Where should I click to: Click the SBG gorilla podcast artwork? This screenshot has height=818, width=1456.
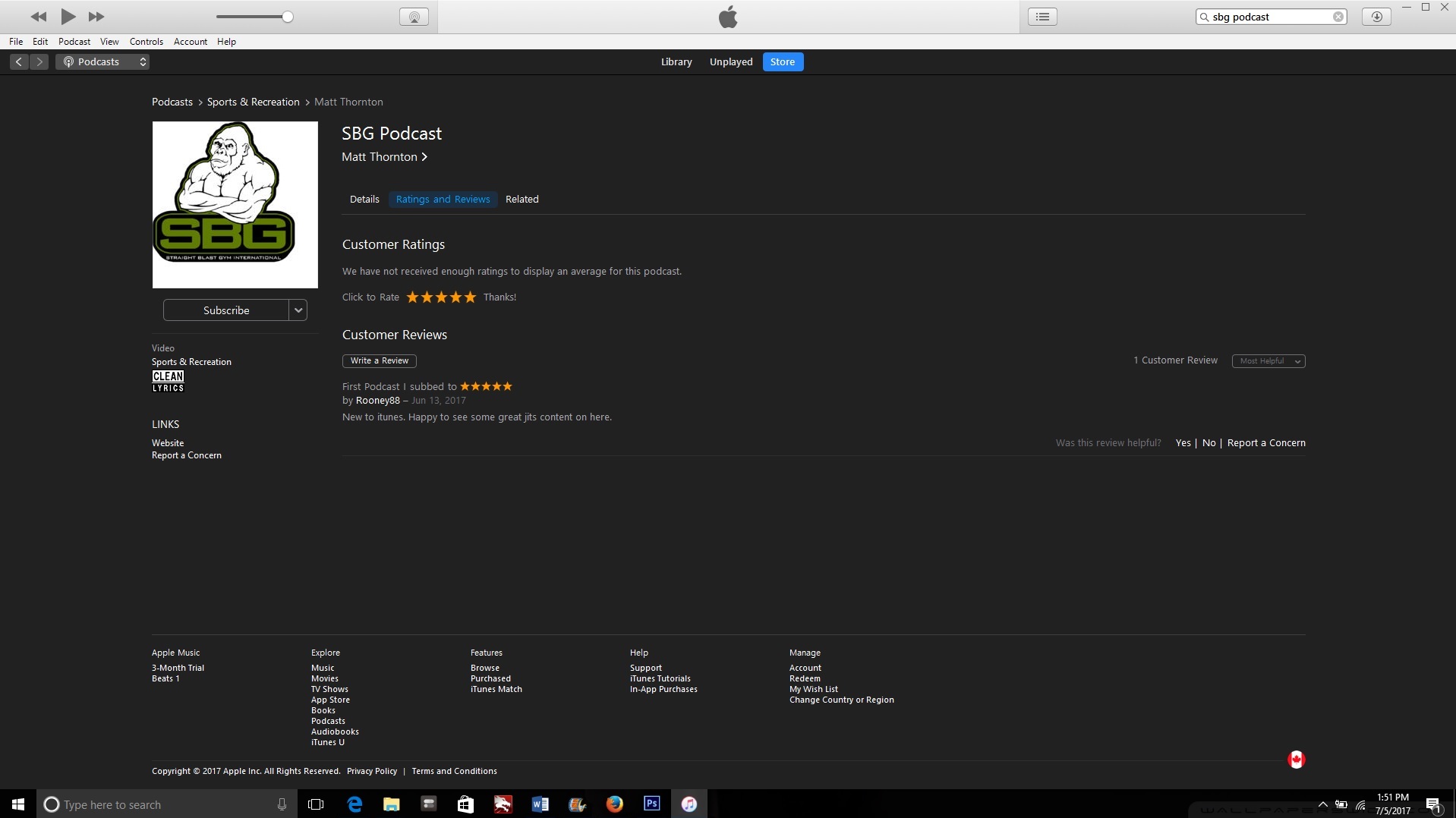pos(235,205)
